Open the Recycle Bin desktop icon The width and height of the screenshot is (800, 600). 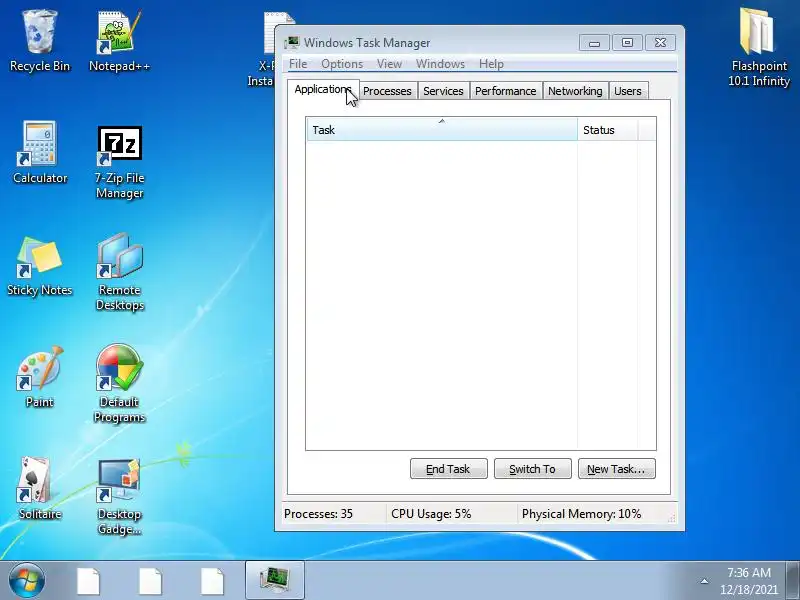pos(39,41)
